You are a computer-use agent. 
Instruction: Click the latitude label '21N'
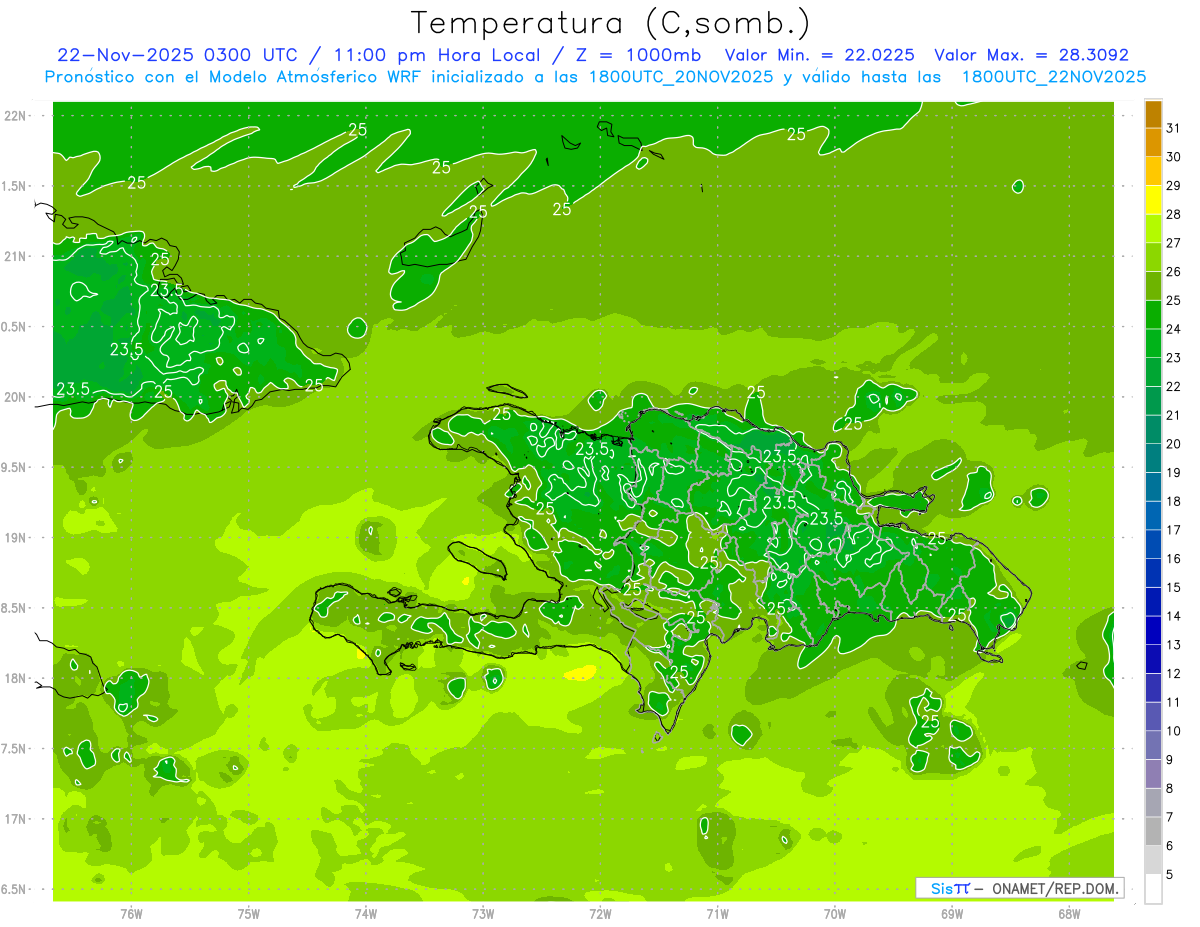click(14, 256)
